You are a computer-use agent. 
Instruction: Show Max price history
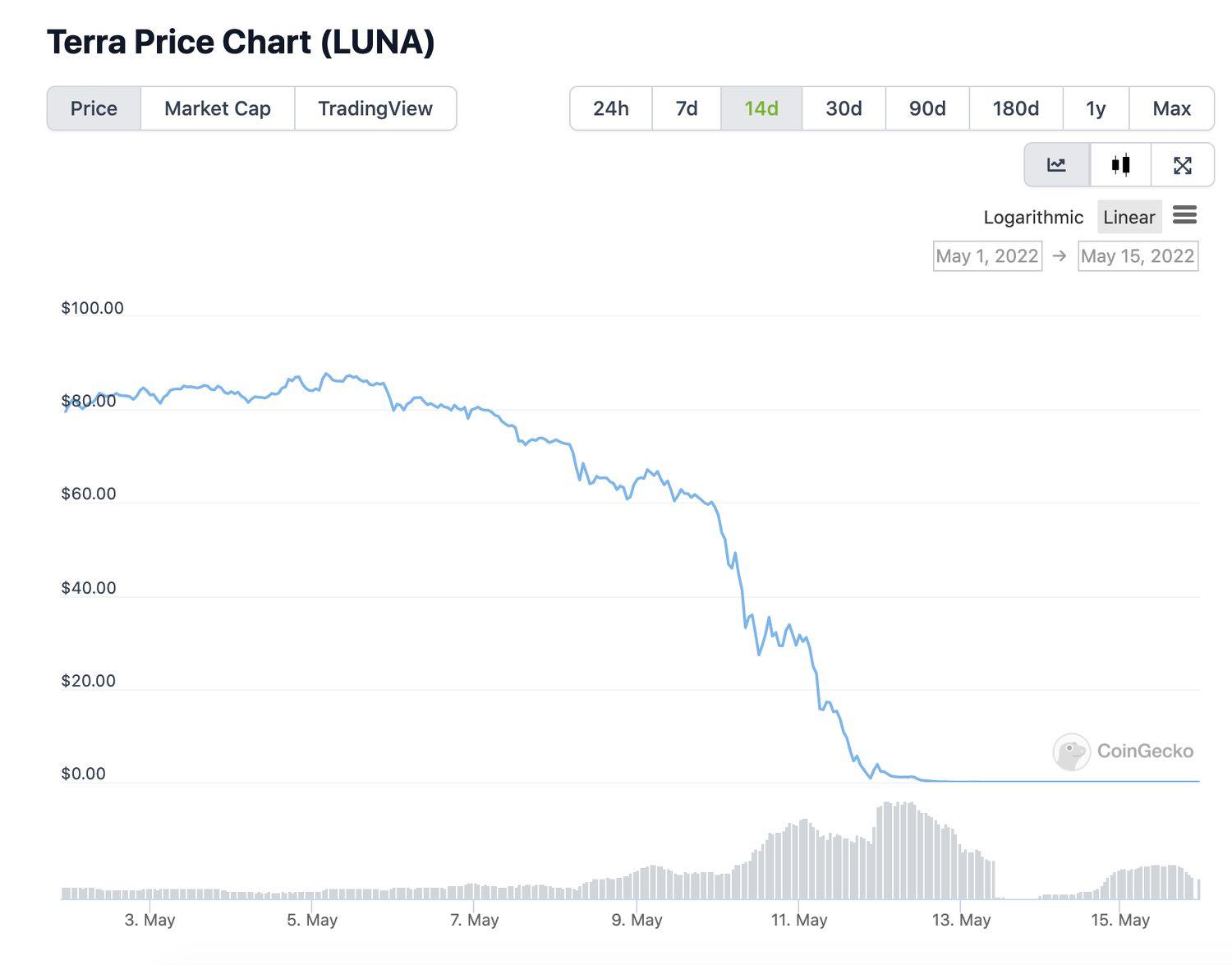point(1171,108)
